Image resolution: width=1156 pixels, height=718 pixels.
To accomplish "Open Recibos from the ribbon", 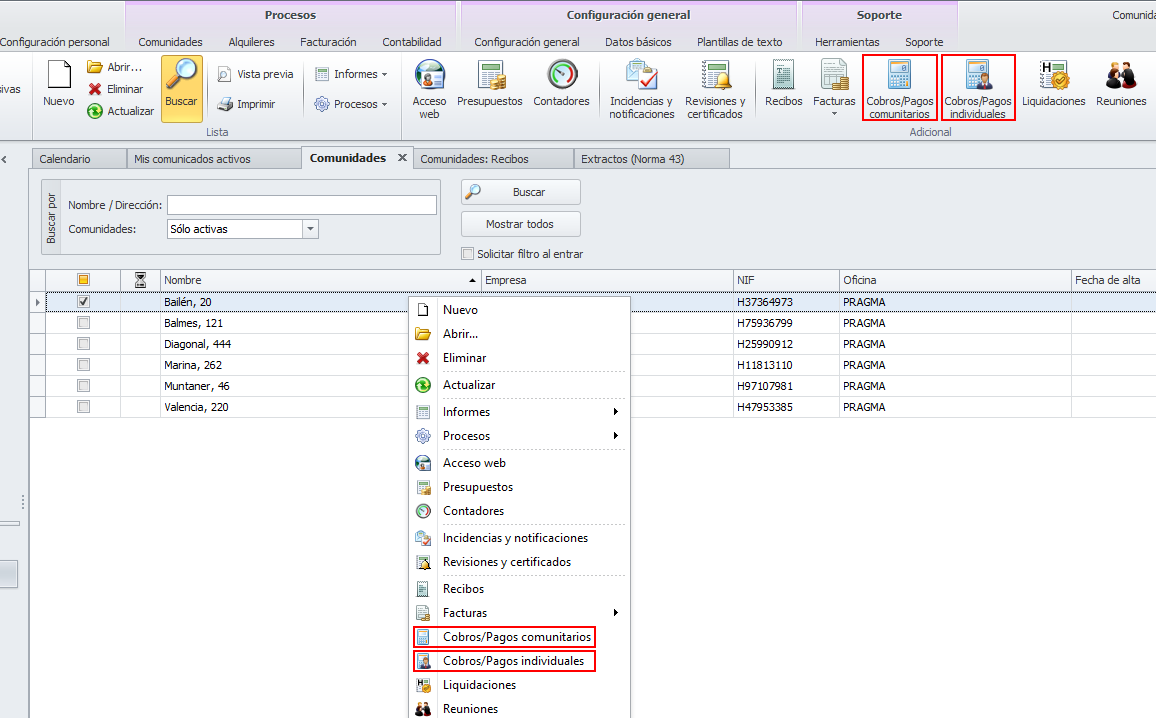I will 783,76.
